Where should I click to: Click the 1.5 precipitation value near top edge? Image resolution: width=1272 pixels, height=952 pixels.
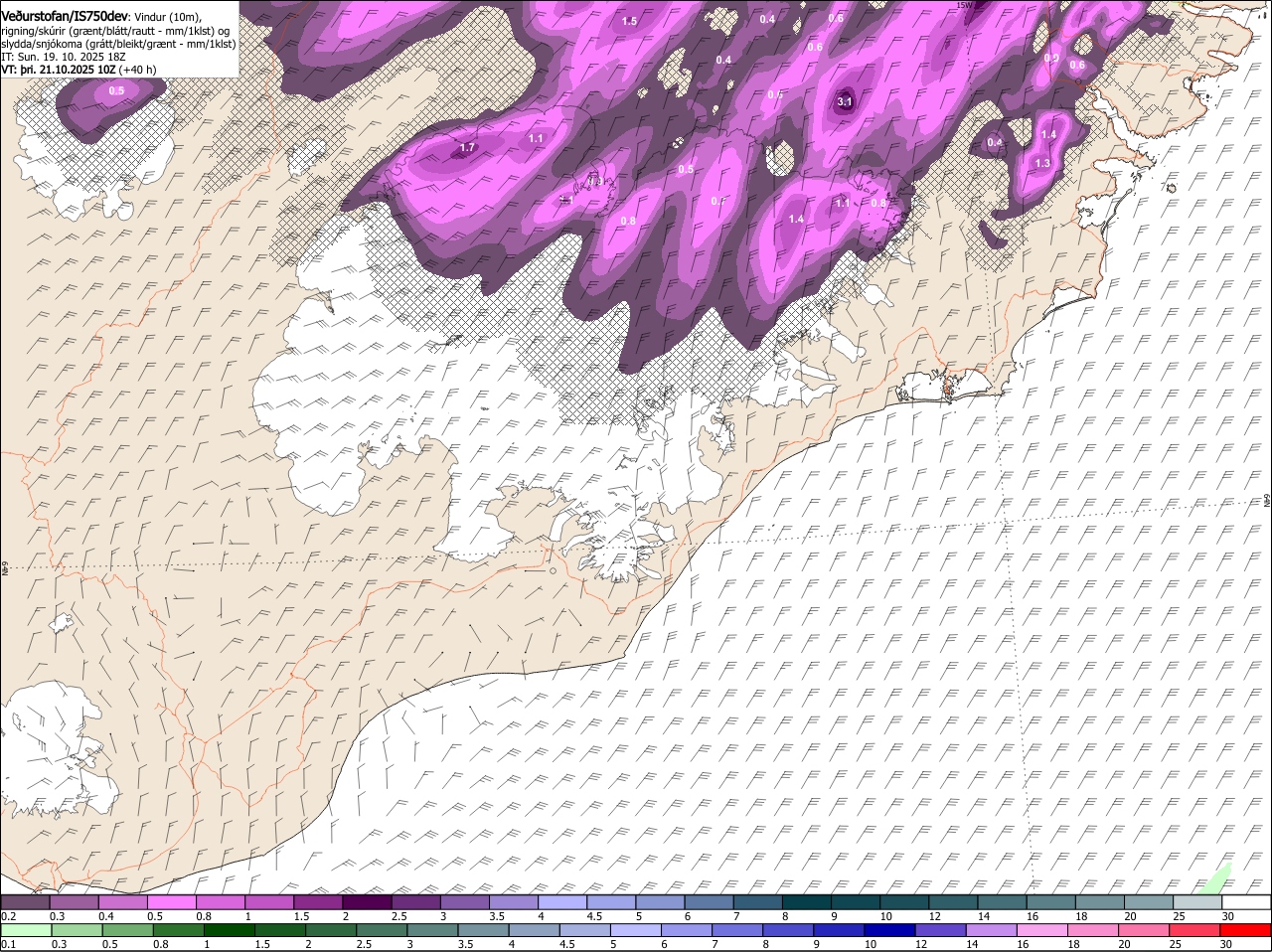630,21
